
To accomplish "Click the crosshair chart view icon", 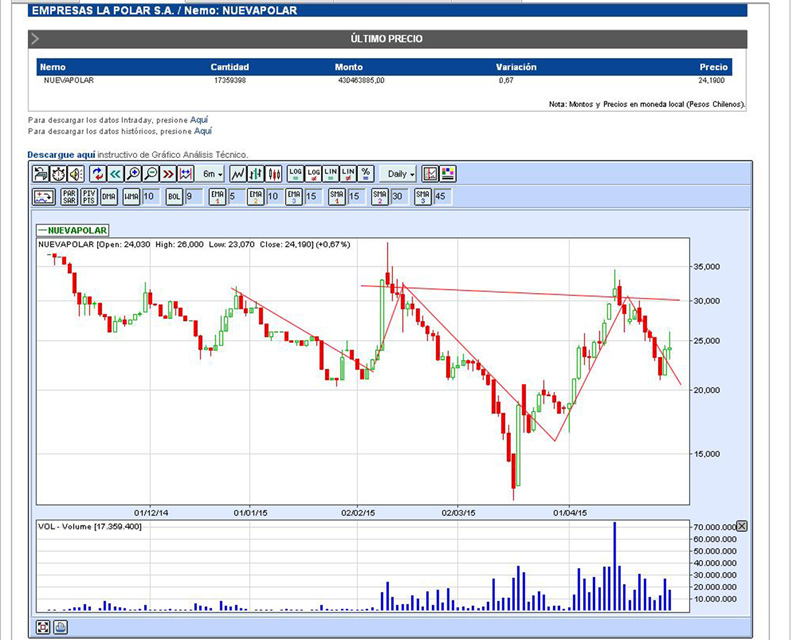I will pos(430,174).
